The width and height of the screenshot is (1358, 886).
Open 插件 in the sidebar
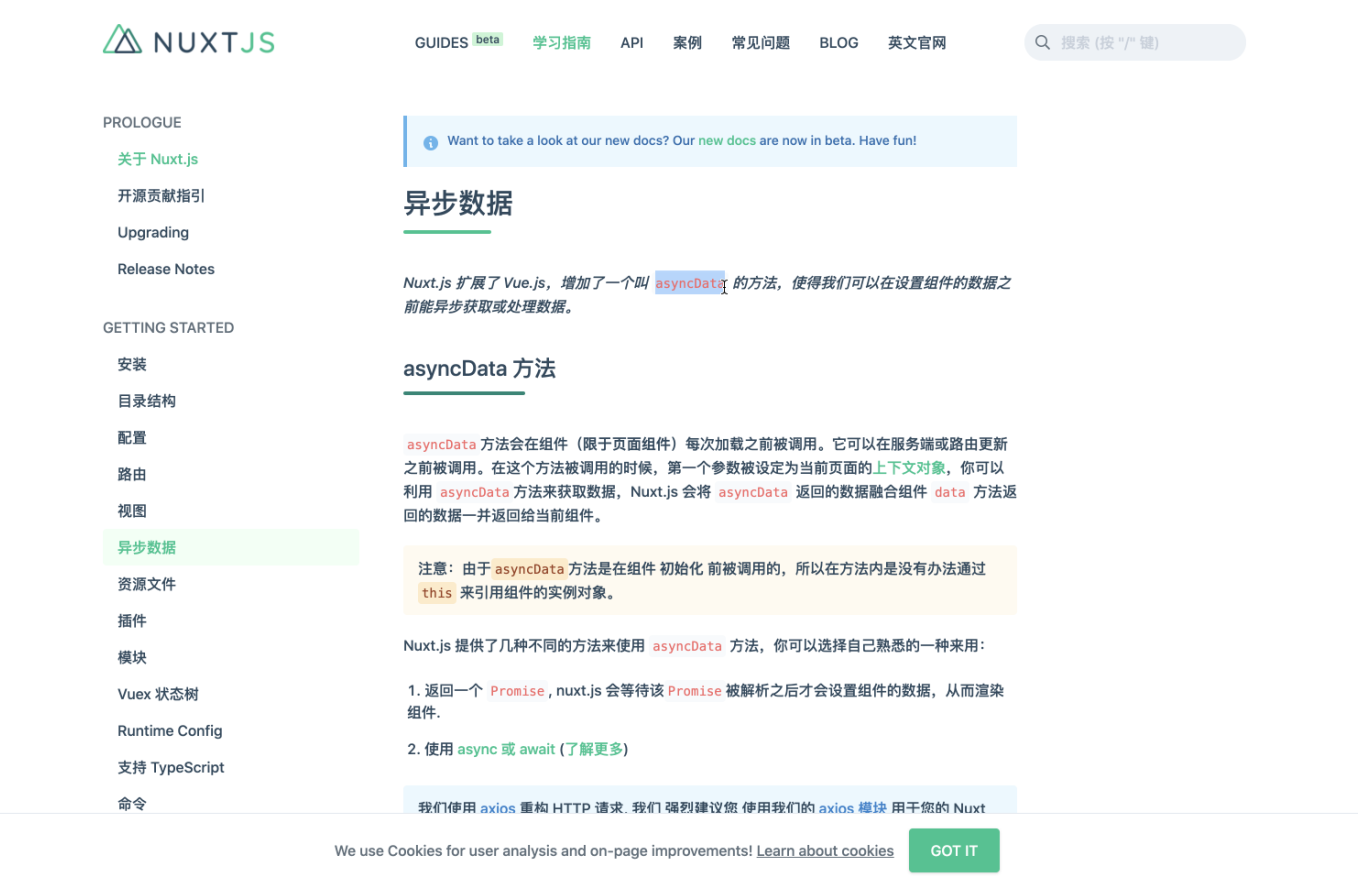click(132, 621)
